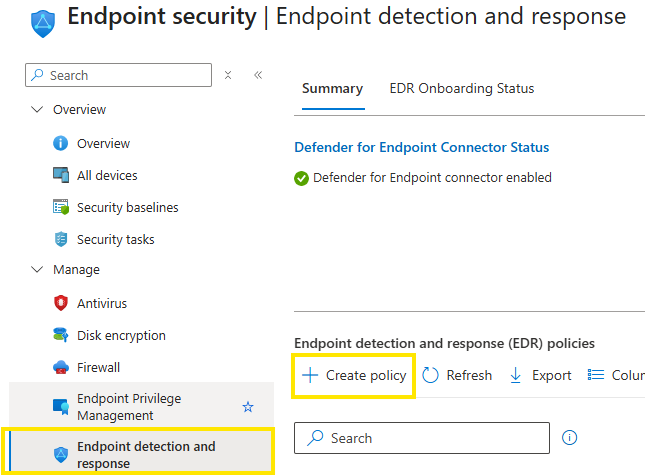Switch to the EDR Onboarding Status tab
The width and height of the screenshot is (645, 475).
tap(461, 89)
